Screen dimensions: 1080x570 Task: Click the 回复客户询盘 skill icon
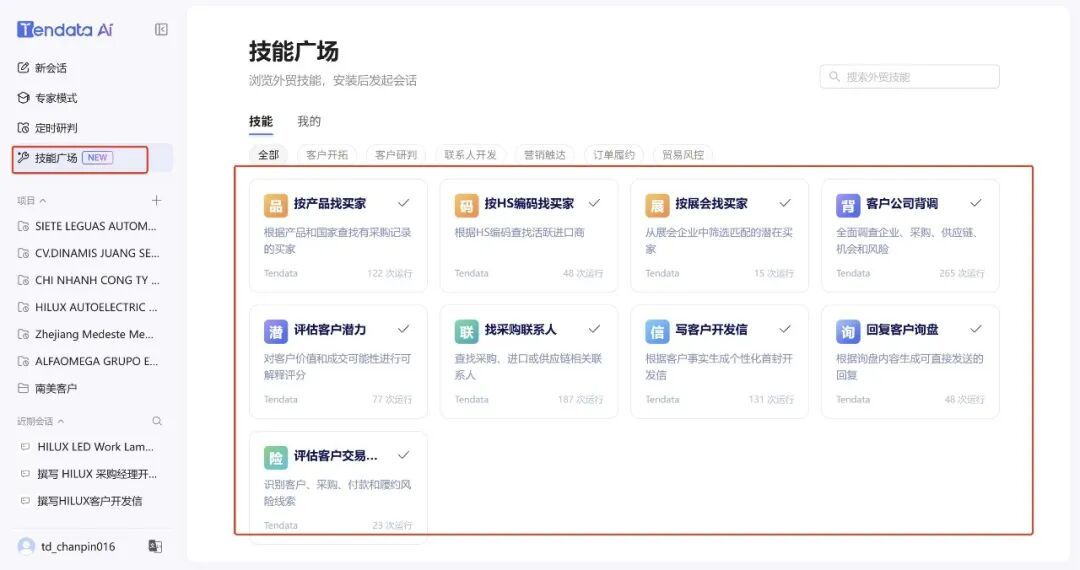(x=848, y=331)
